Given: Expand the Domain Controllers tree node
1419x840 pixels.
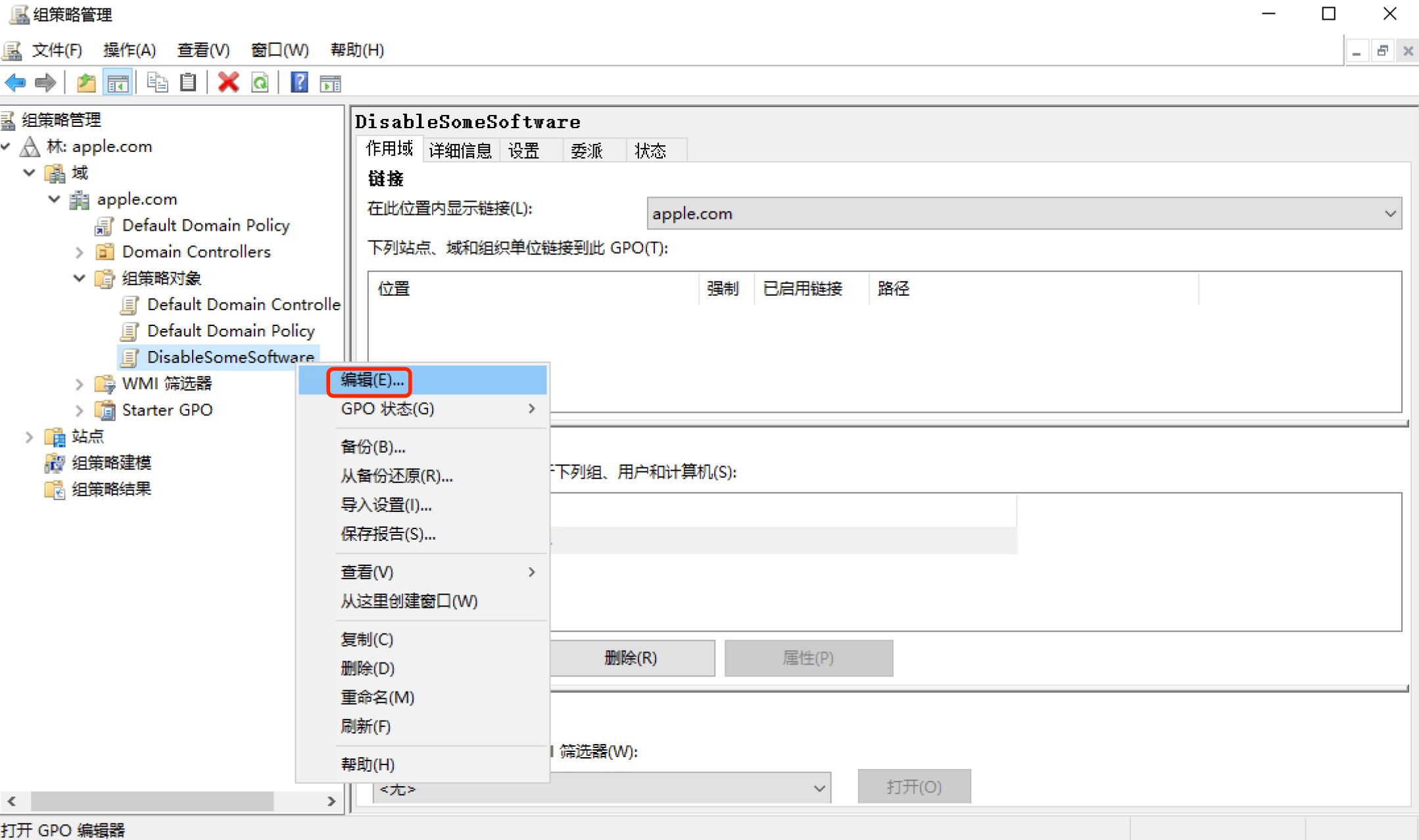Looking at the screenshot, I should pos(80,252).
